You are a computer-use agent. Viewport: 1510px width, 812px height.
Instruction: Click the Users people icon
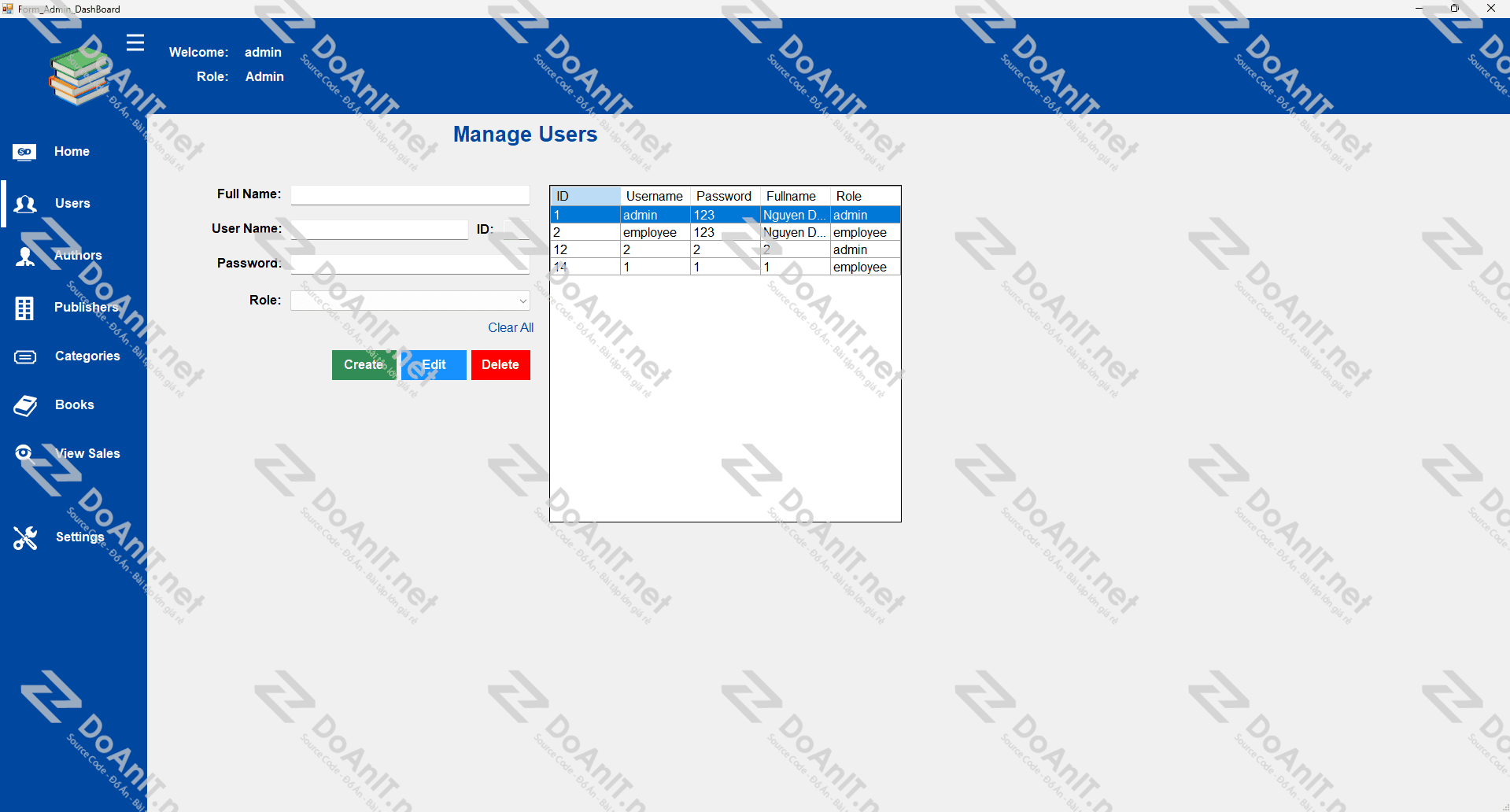point(25,204)
